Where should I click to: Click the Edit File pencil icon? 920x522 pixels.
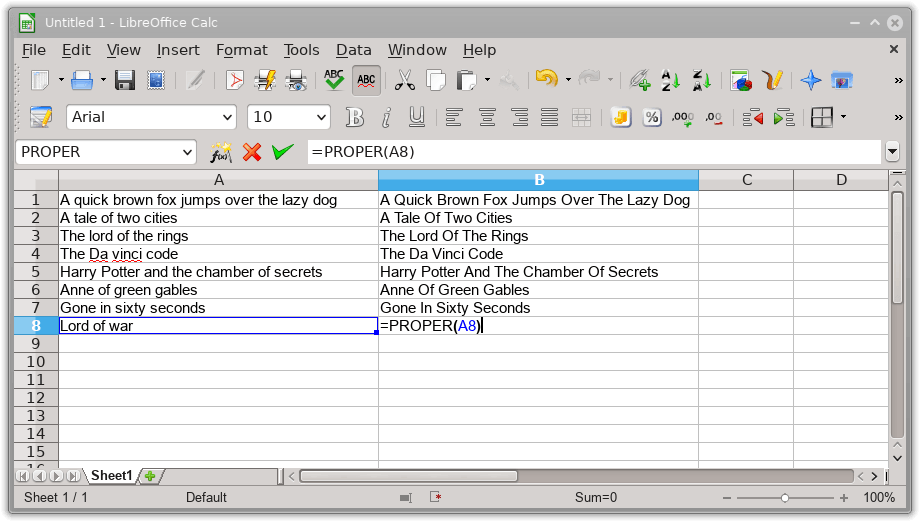195,80
